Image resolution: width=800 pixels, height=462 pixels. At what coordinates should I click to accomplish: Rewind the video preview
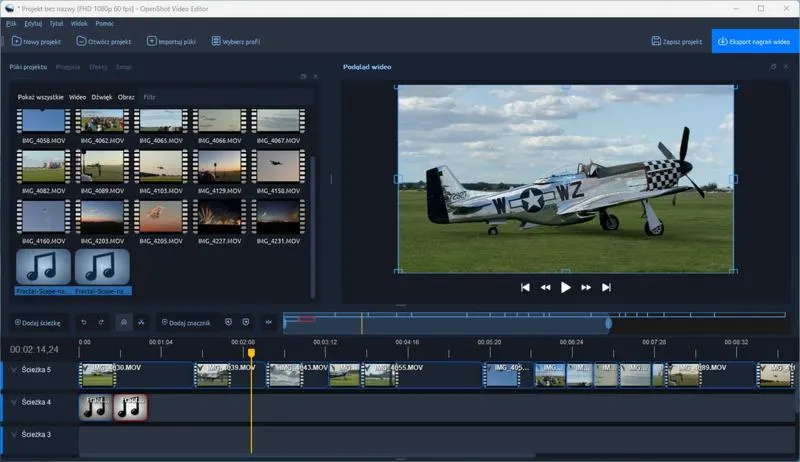[x=546, y=287]
